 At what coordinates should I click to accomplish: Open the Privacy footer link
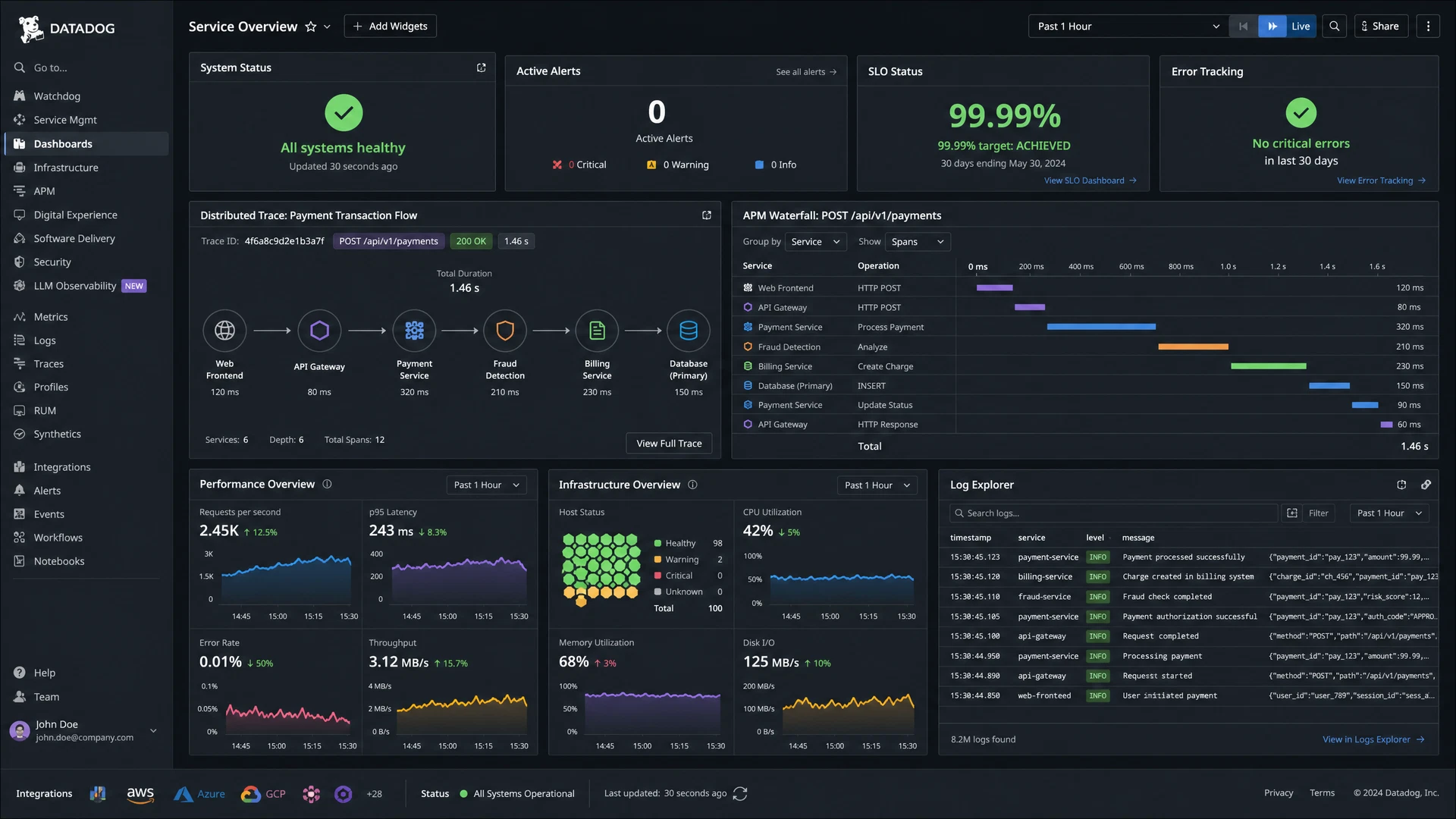coord(1279,793)
